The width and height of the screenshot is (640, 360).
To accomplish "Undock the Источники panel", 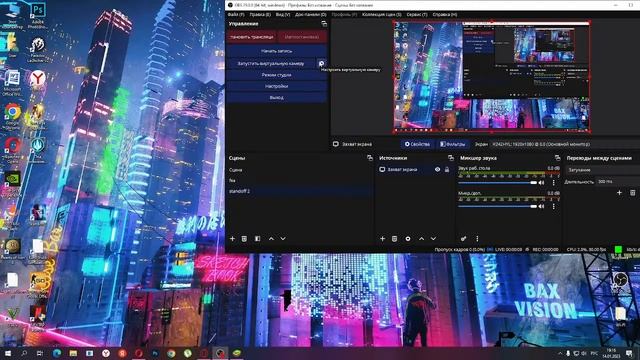I will pos(451,158).
